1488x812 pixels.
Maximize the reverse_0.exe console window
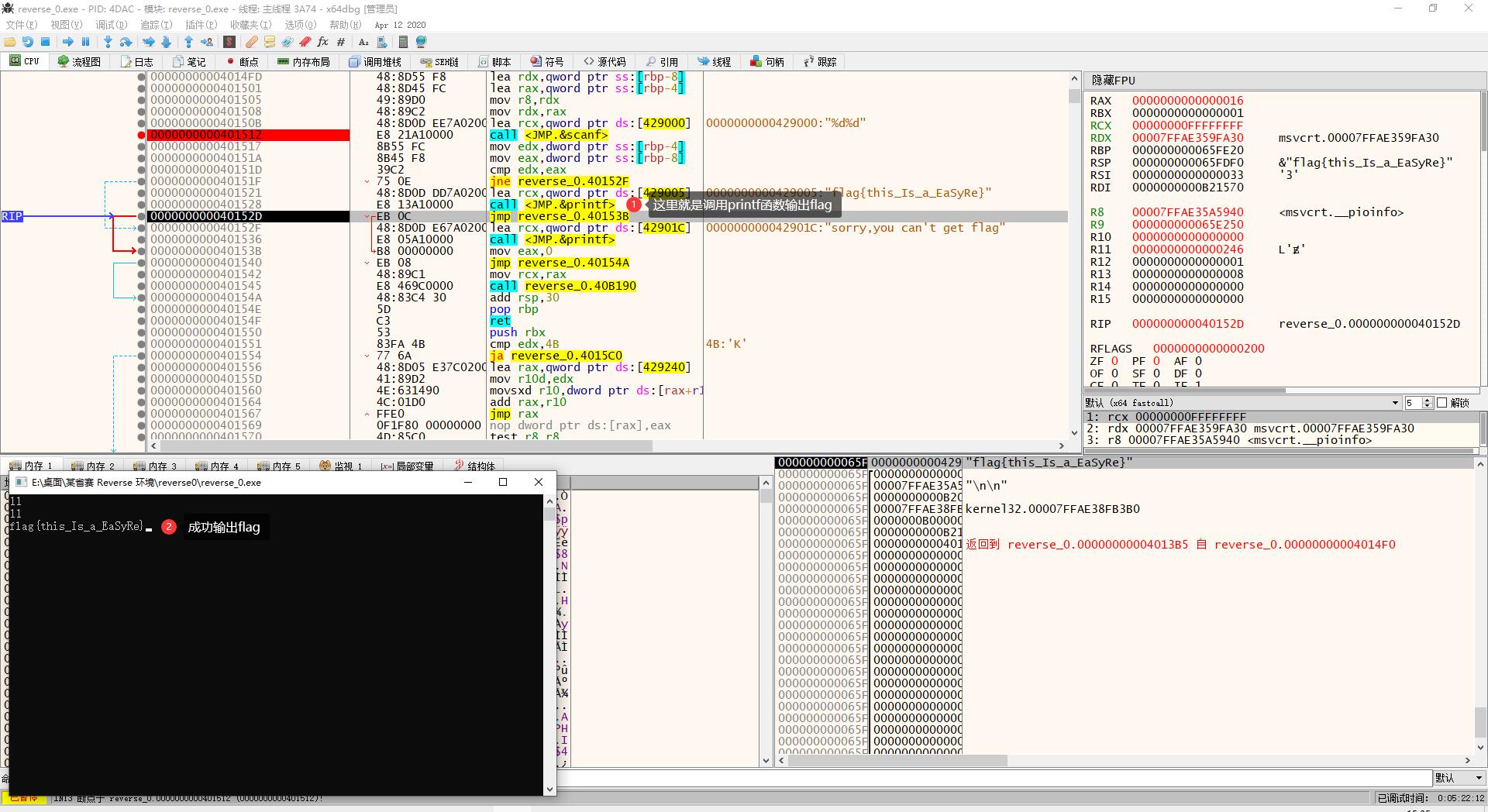(503, 482)
